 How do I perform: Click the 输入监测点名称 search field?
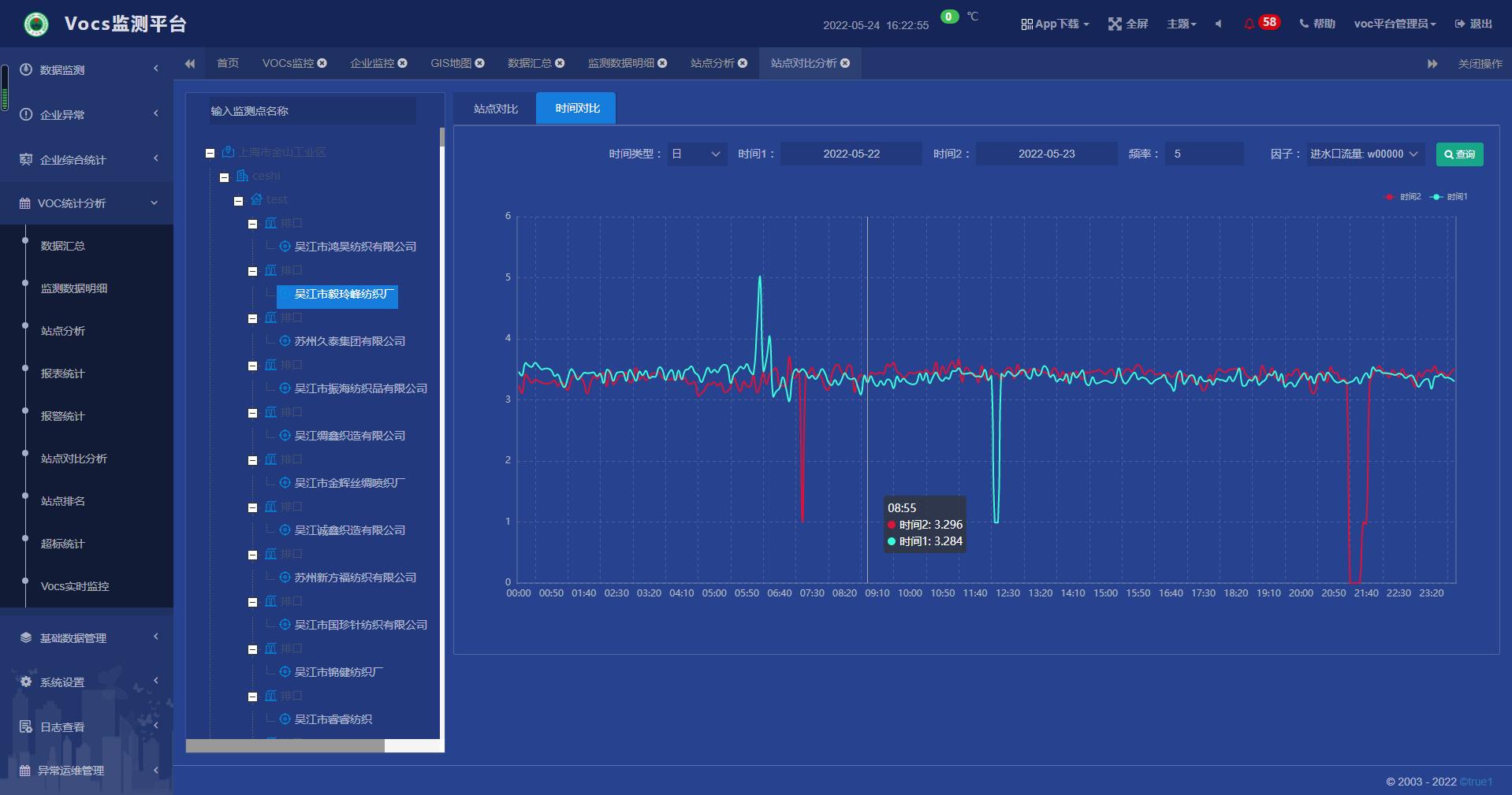pos(312,111)
